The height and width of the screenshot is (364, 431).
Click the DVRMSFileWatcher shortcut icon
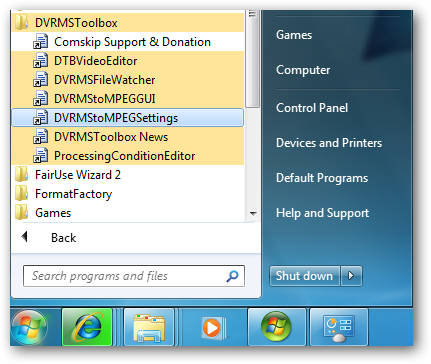tap(41, 80)
